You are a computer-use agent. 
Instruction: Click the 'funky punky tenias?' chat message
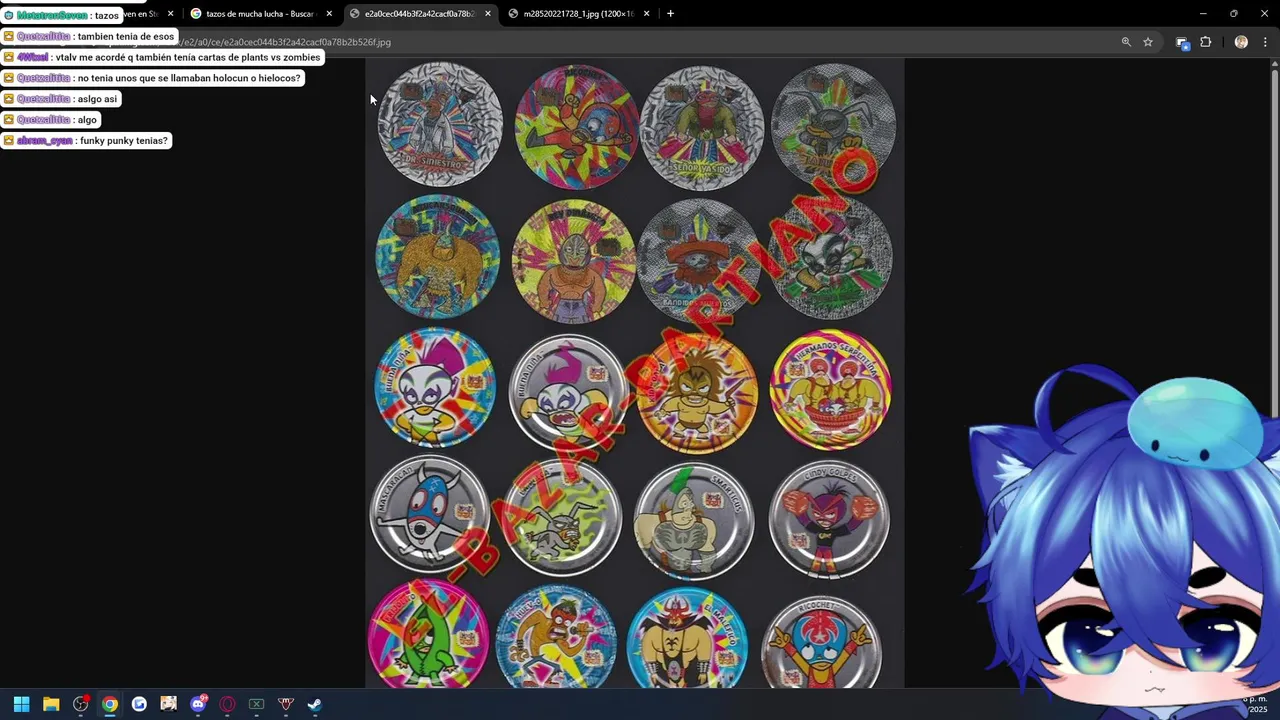pyautogui.click(x=86, y=141)
